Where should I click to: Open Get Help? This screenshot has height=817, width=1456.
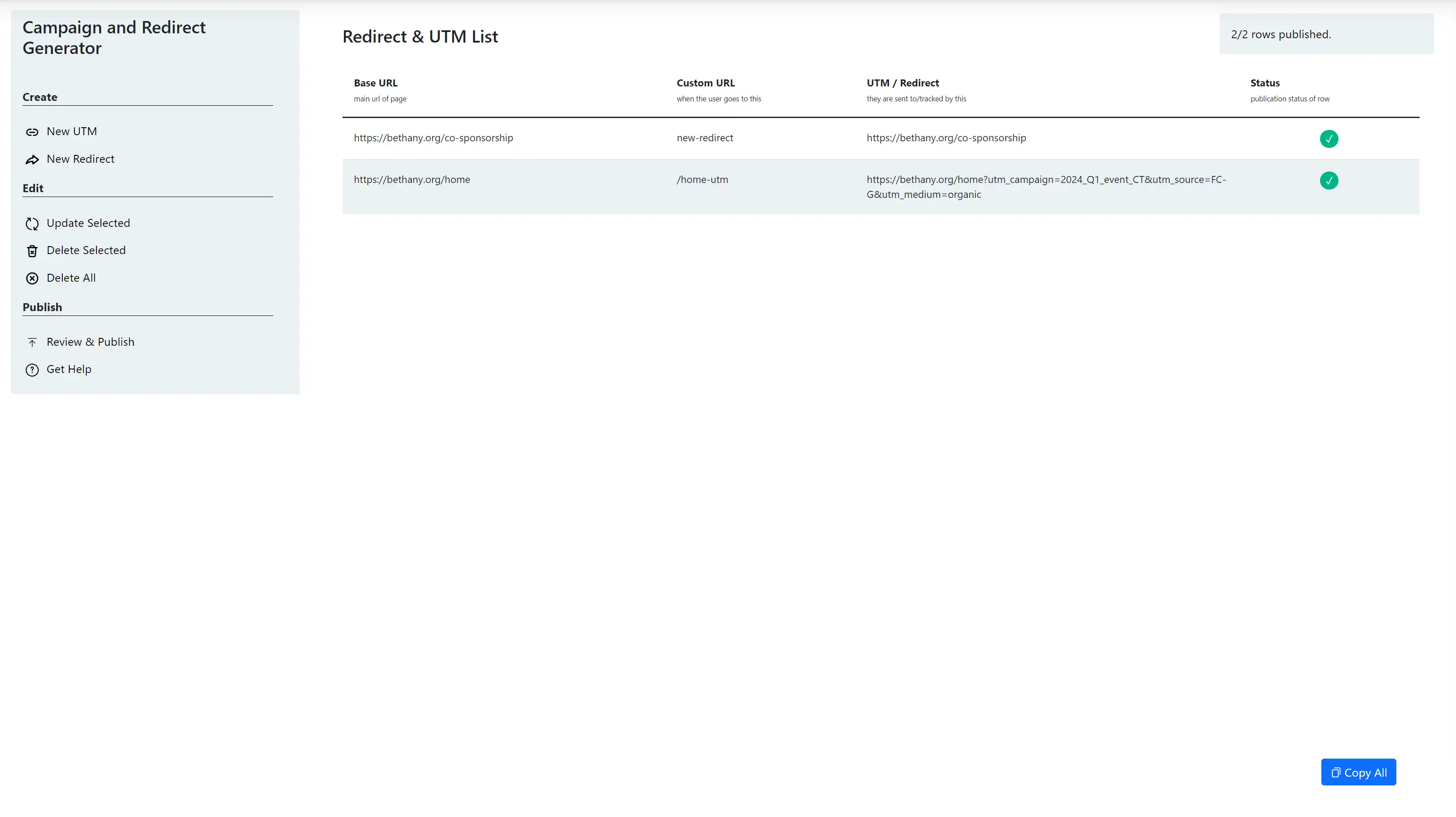coord(69,369)
